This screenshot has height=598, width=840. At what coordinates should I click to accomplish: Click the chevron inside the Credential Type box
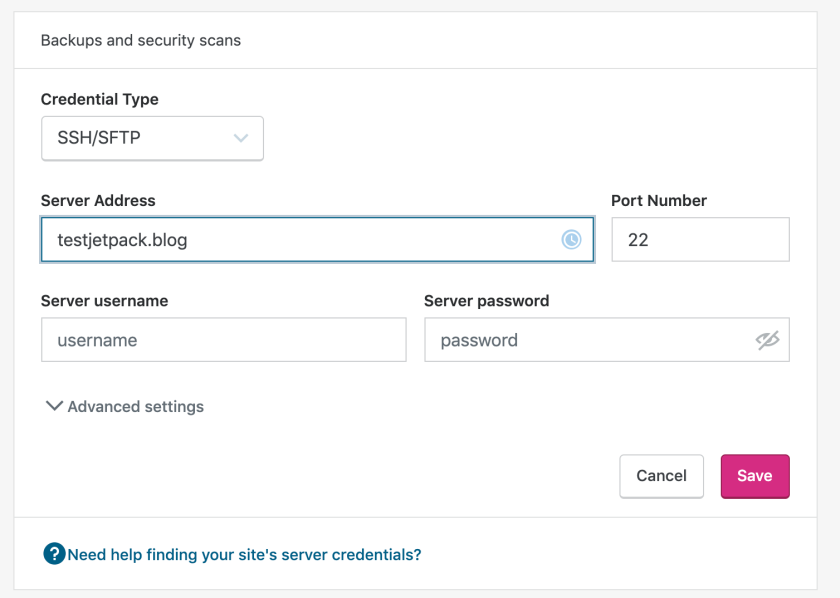point(240,138)
